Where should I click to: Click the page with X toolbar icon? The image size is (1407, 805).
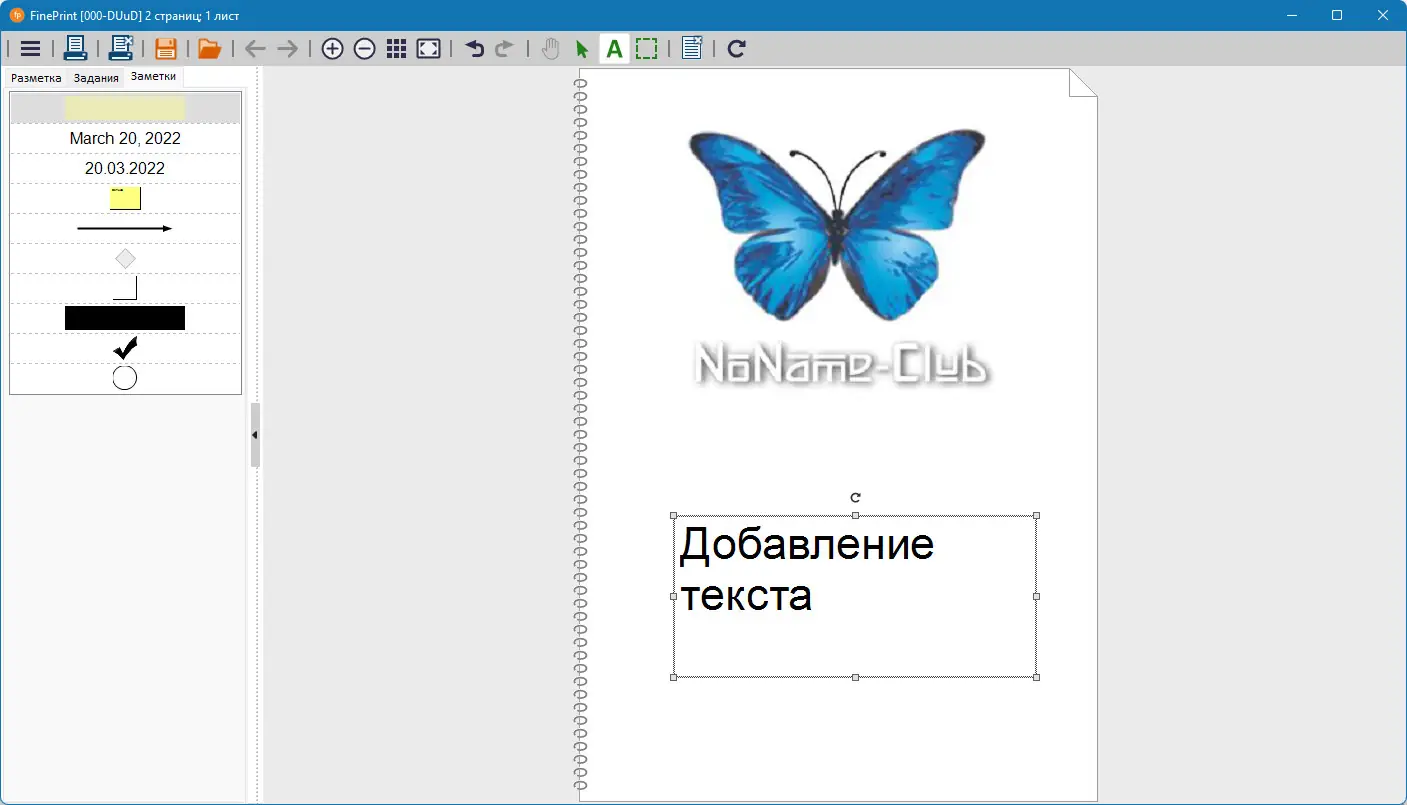(x=692, y=48)
